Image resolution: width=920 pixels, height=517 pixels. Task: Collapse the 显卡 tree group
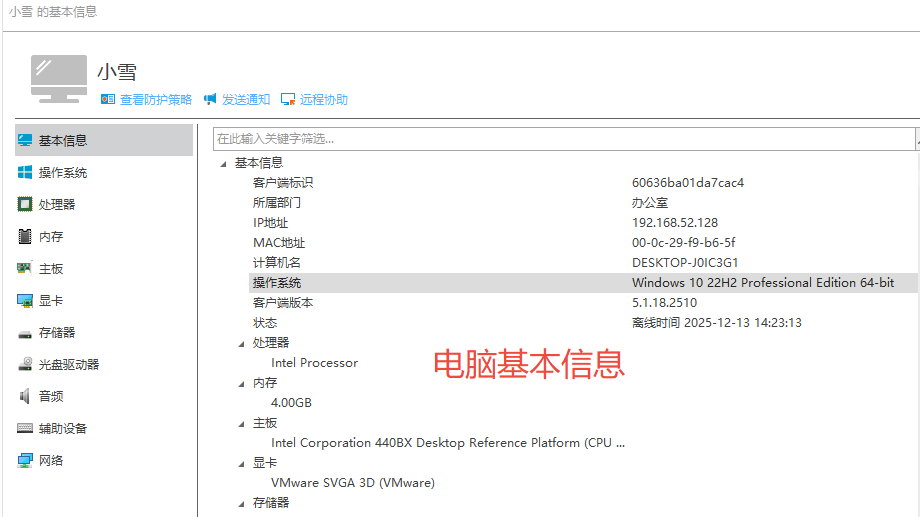pos(241,464)
